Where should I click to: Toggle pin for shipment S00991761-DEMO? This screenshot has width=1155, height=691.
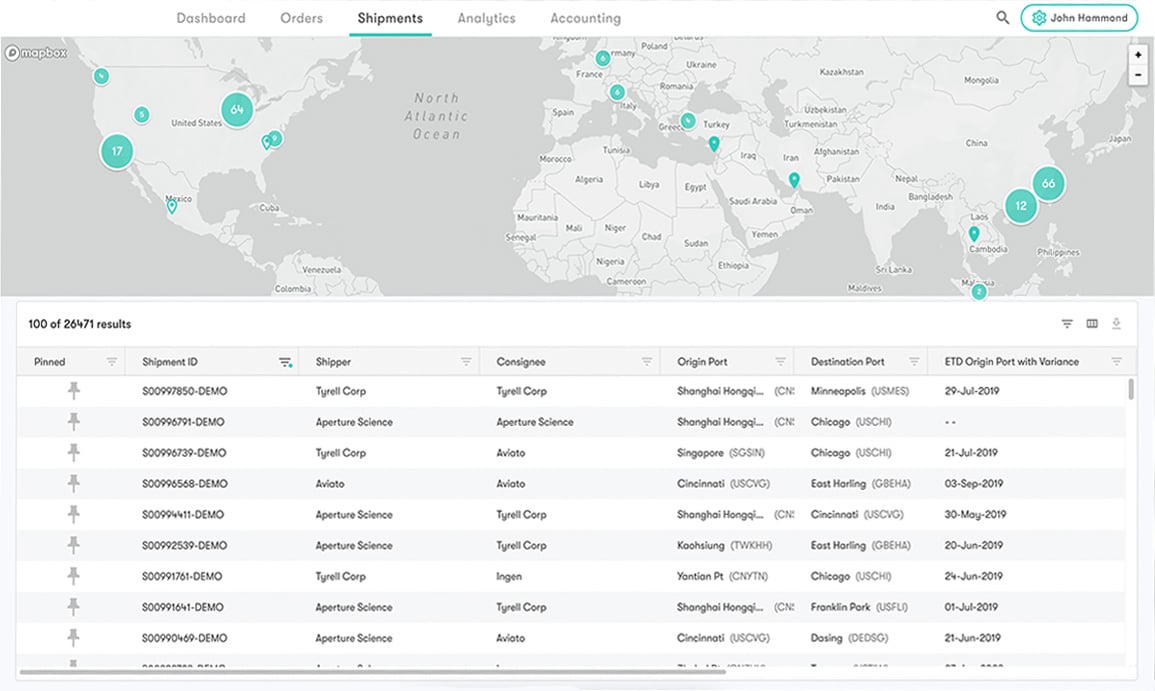click(73, 576)
